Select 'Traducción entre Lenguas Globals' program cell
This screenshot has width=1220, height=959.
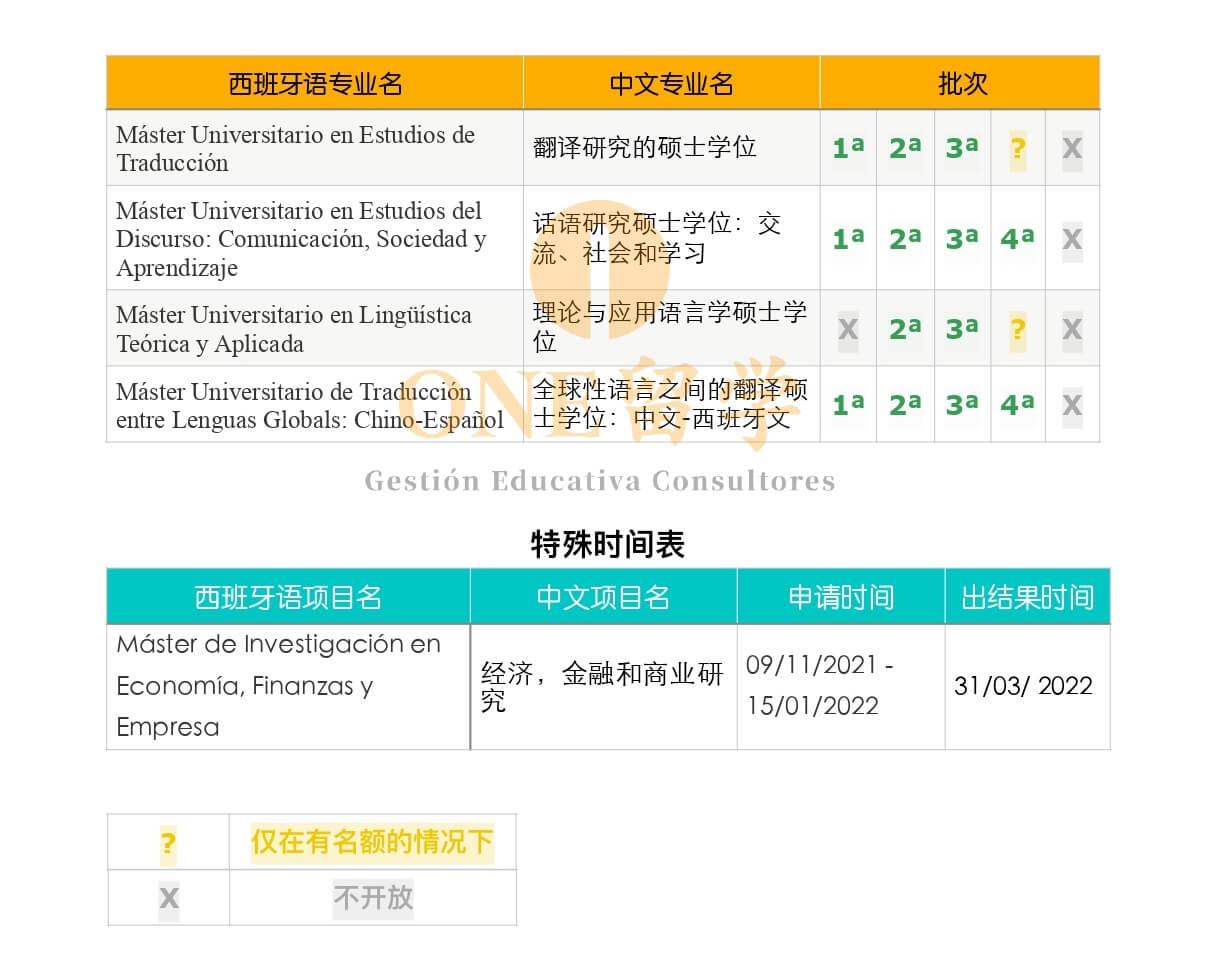point(315,405)
